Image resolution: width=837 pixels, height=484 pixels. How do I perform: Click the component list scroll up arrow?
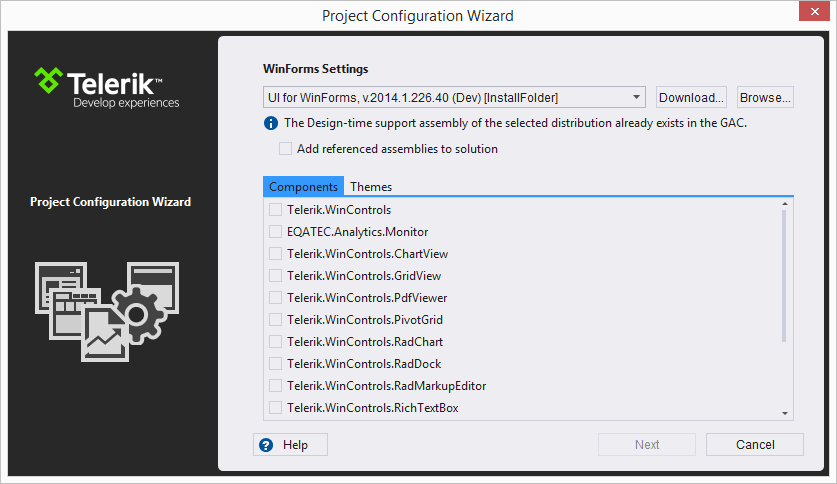(785, 204)
